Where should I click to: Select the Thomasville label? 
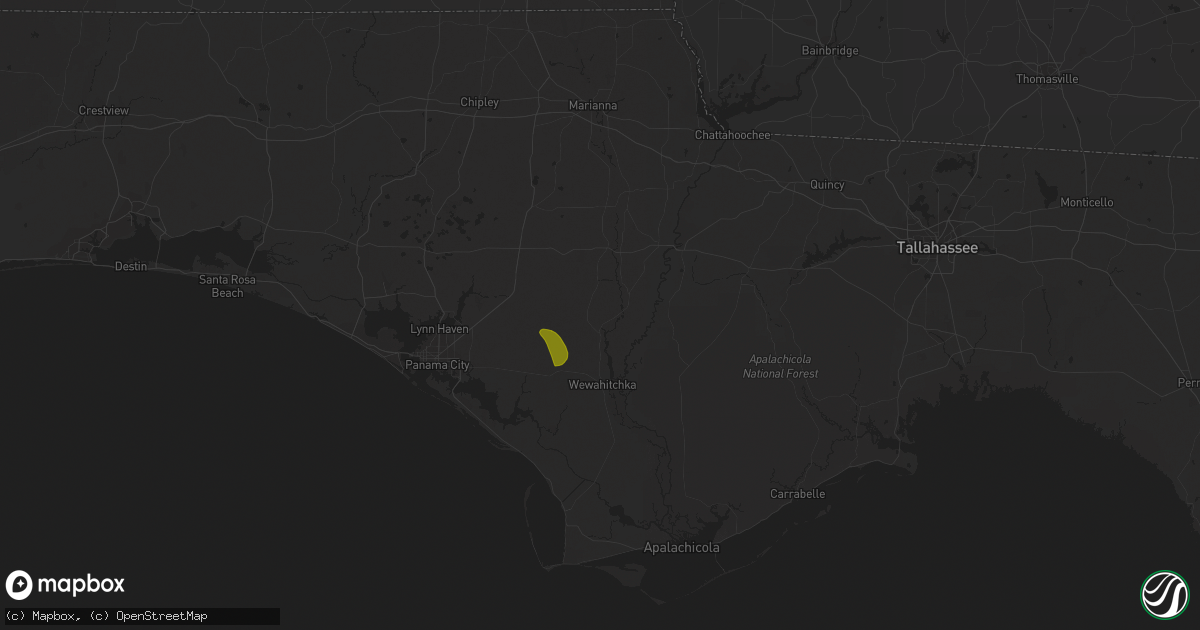[1047, 79]
